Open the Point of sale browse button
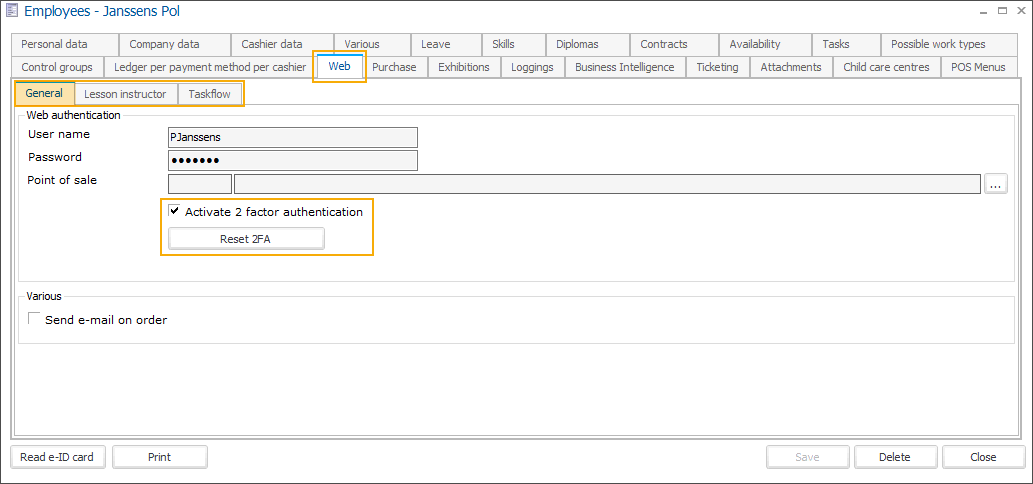 pos(995,183)
